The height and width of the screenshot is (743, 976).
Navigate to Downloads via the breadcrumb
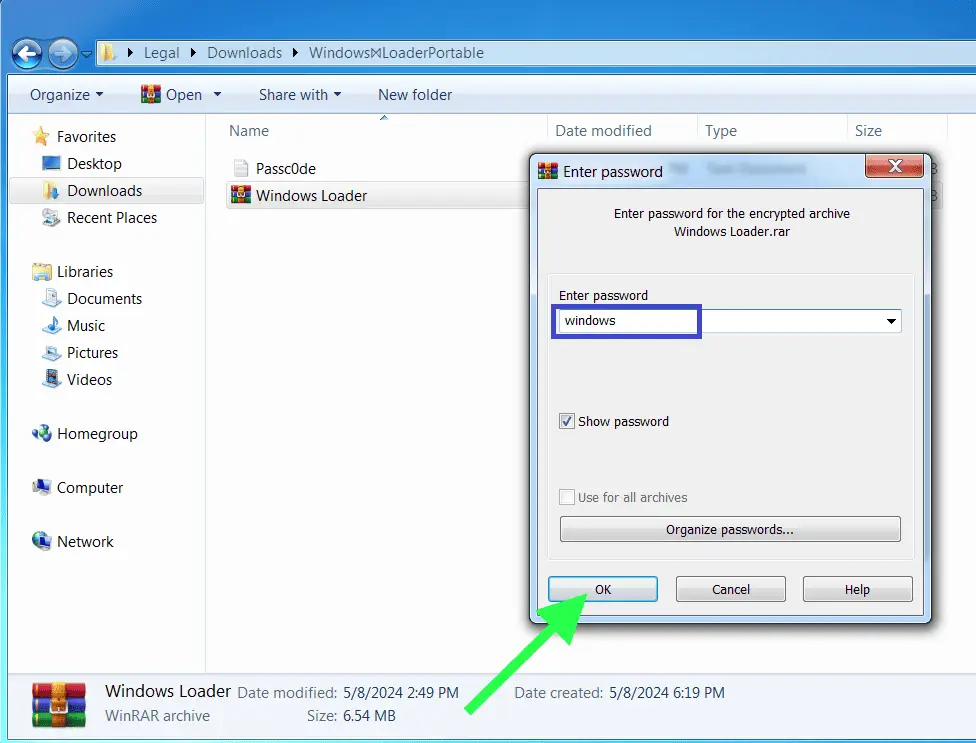[244, 52]
